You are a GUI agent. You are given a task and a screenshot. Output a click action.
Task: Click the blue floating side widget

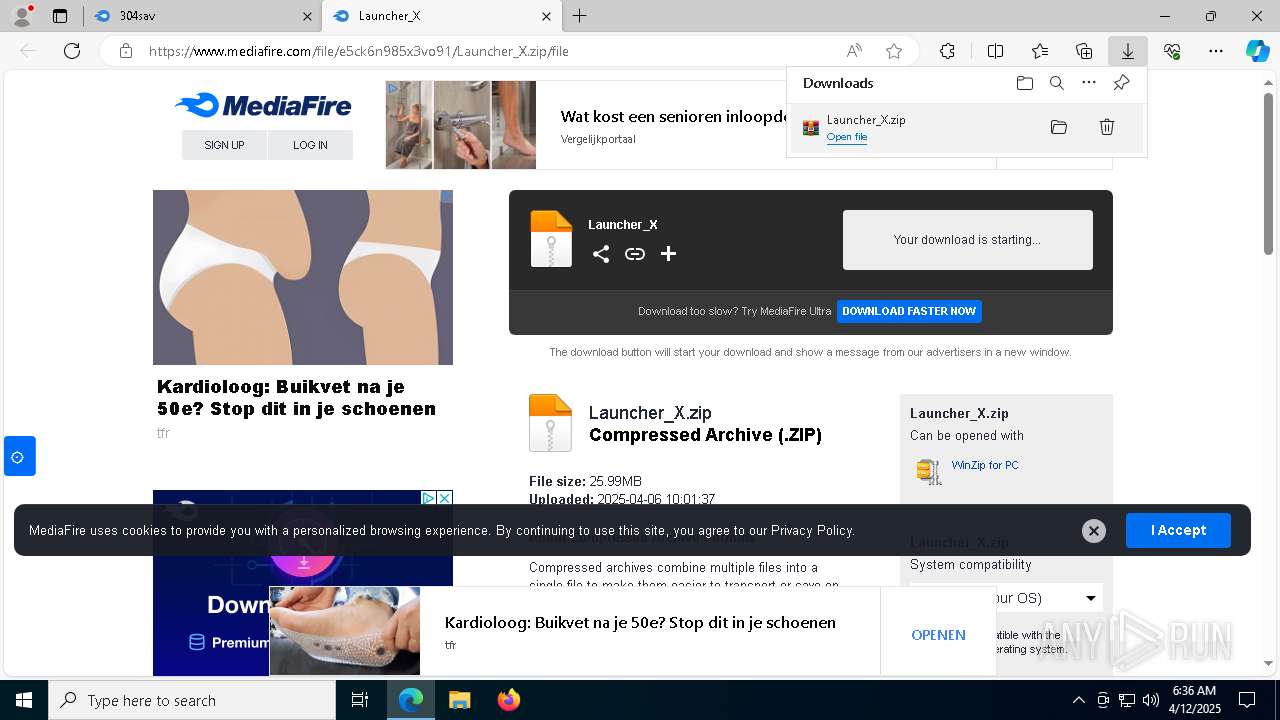click(19, 456)
